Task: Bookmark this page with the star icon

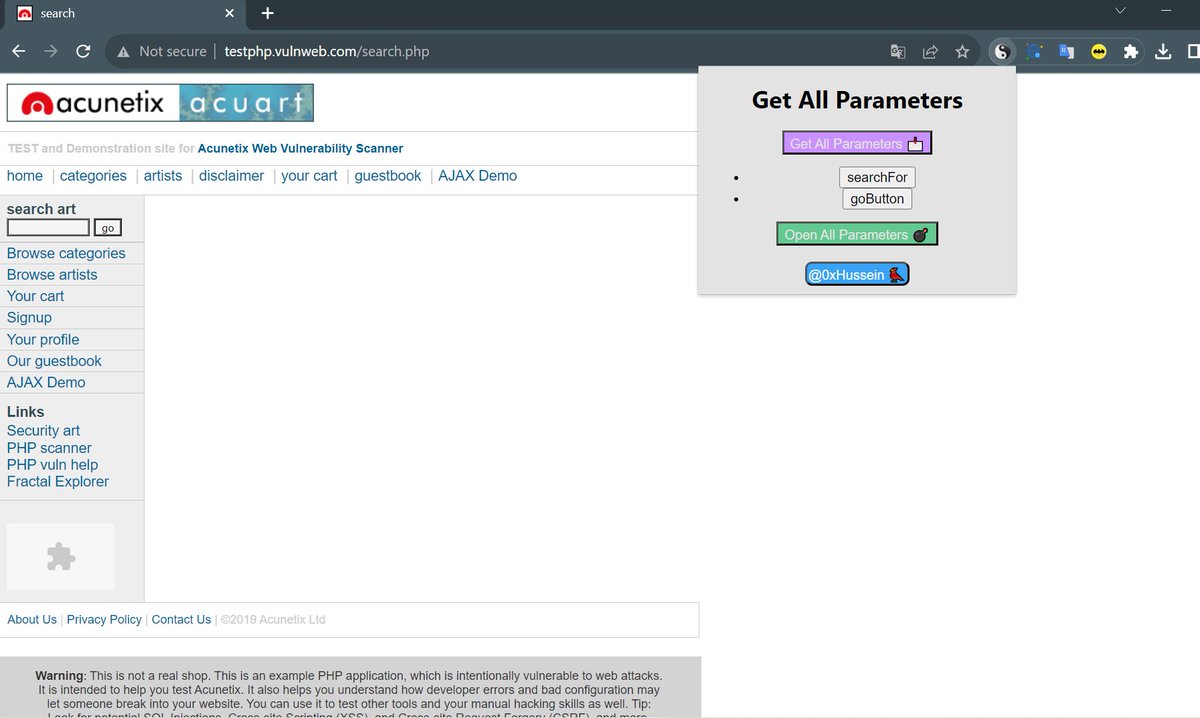Action: click(962, 51)
